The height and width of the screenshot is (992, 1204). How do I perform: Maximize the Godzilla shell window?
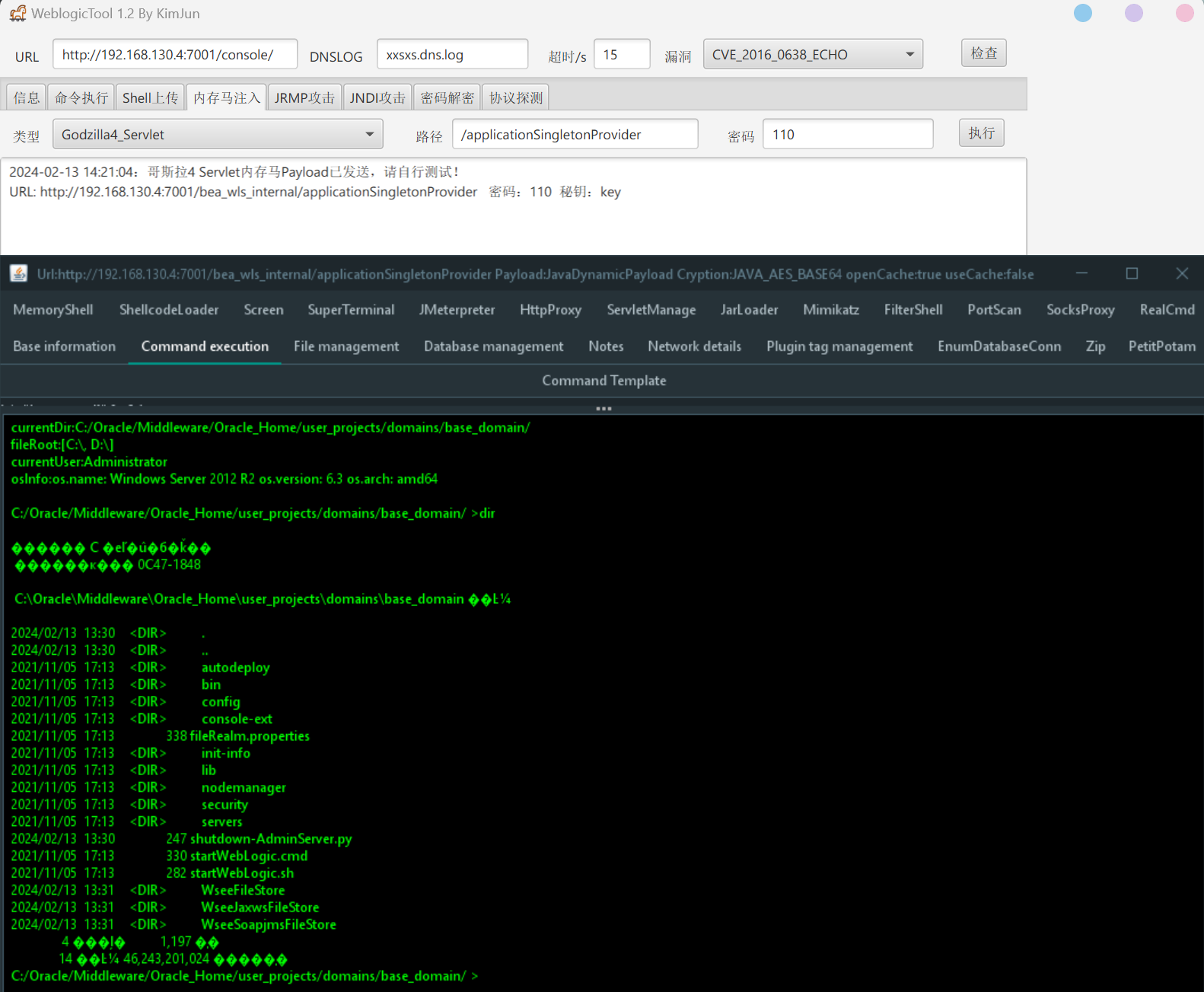click(x=1132, y=273)
